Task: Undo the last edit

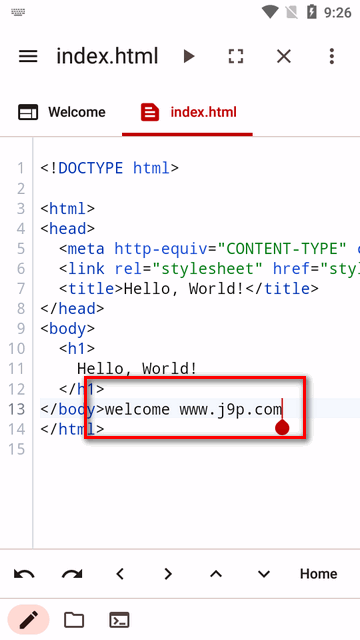Action: click(24, 574)
